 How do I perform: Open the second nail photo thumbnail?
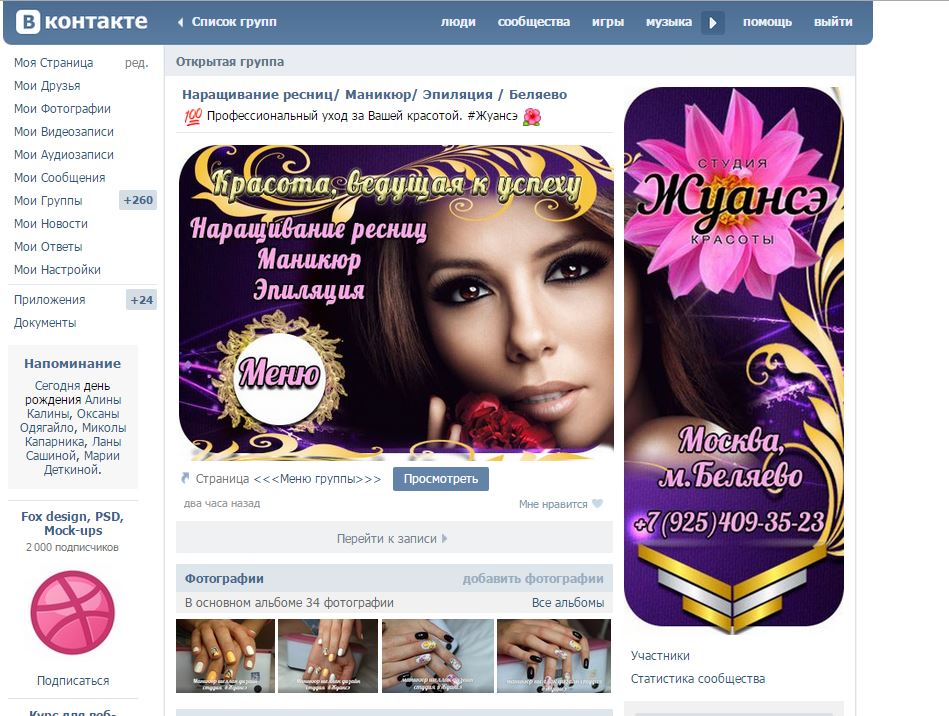click(x=328, y=655)
